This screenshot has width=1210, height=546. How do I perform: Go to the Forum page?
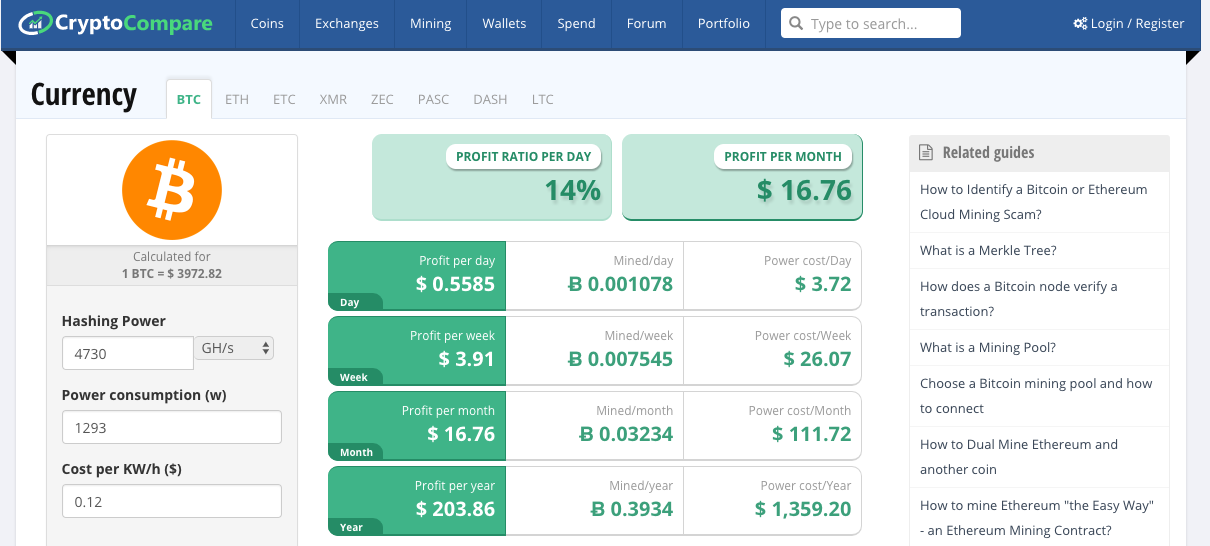click(646, 24)
